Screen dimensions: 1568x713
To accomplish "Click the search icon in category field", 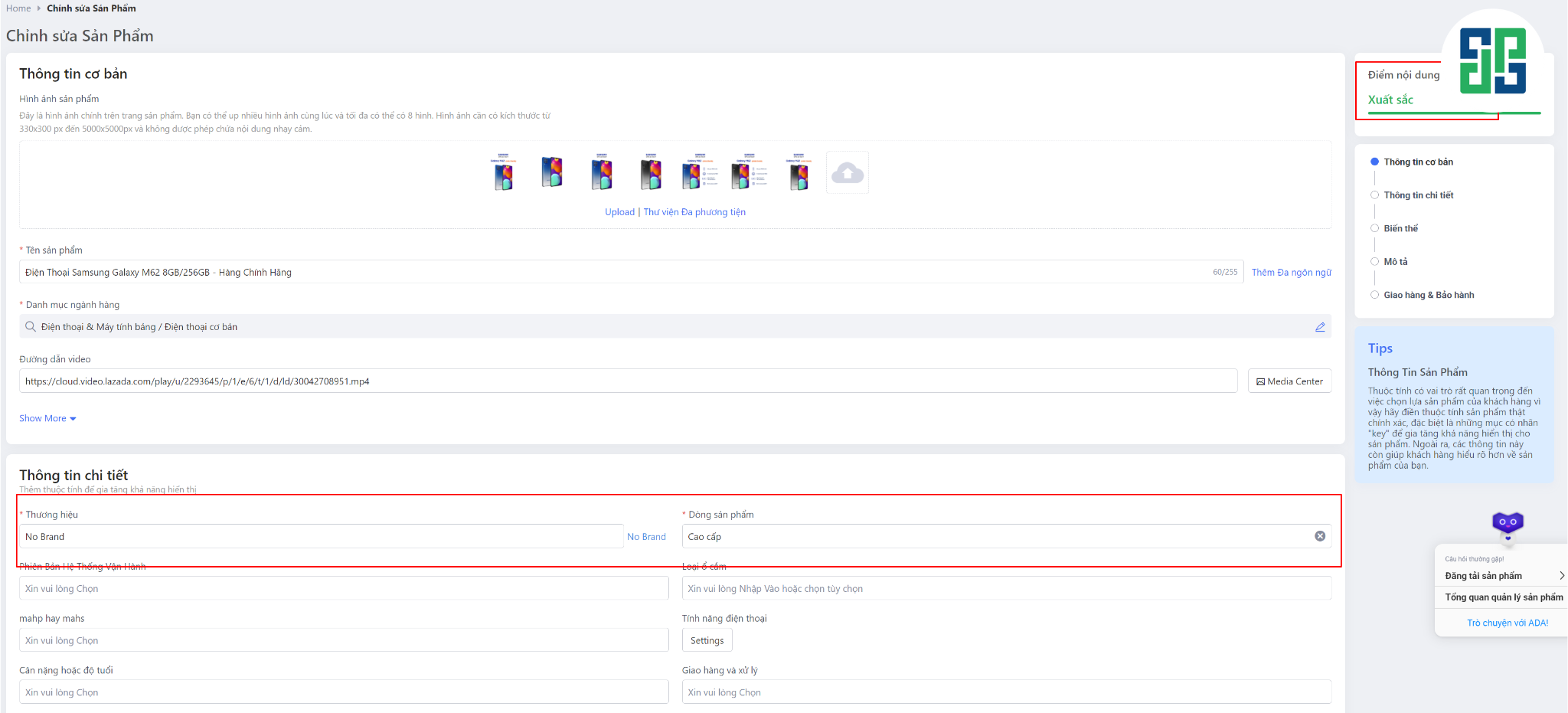I will click(31, 326).
